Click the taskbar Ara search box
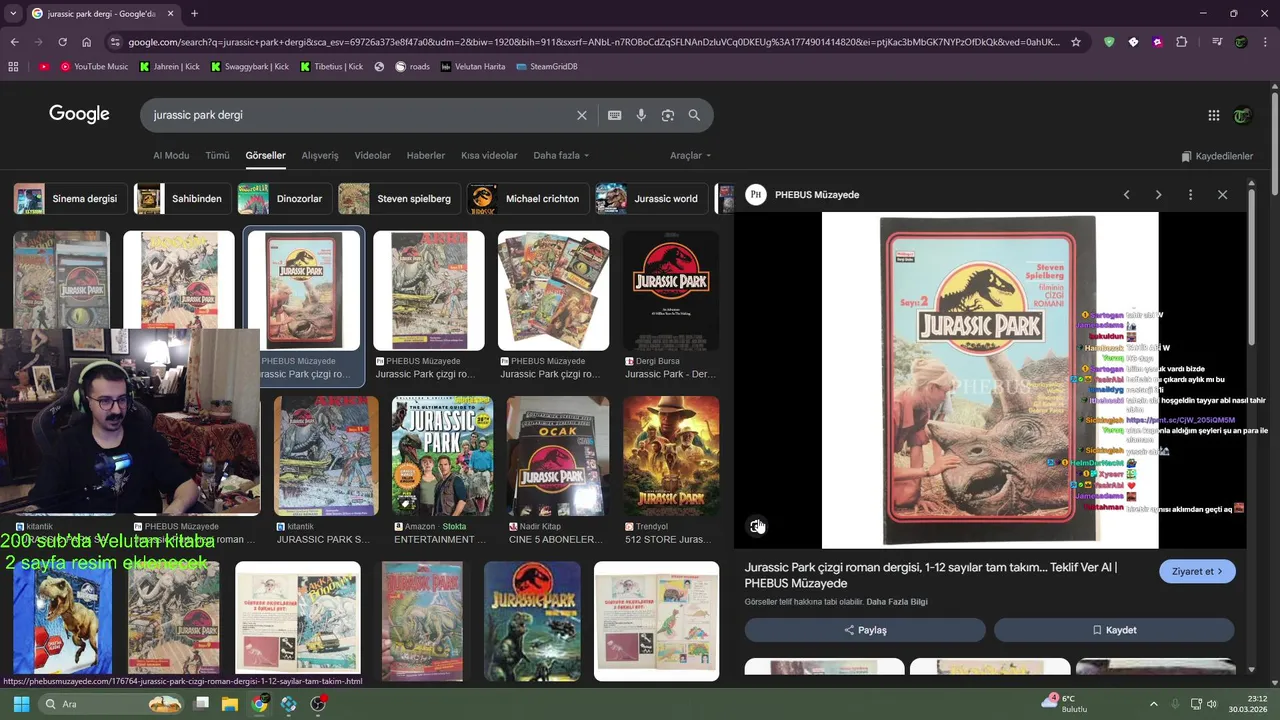The height and width of the screenshot is (720, 1280). (x=112, y=704)
